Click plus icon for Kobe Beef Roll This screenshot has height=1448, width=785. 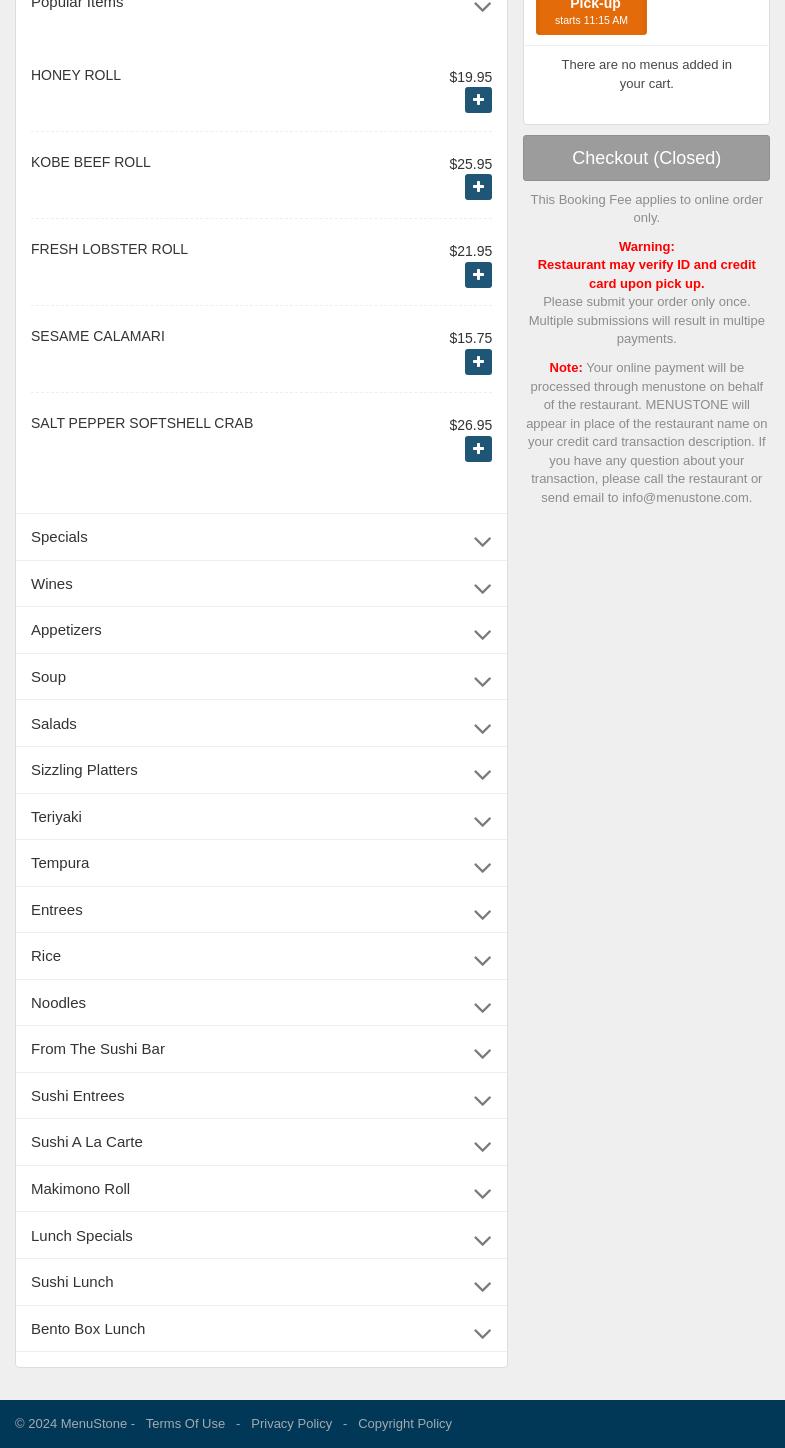tap(478, 187)
